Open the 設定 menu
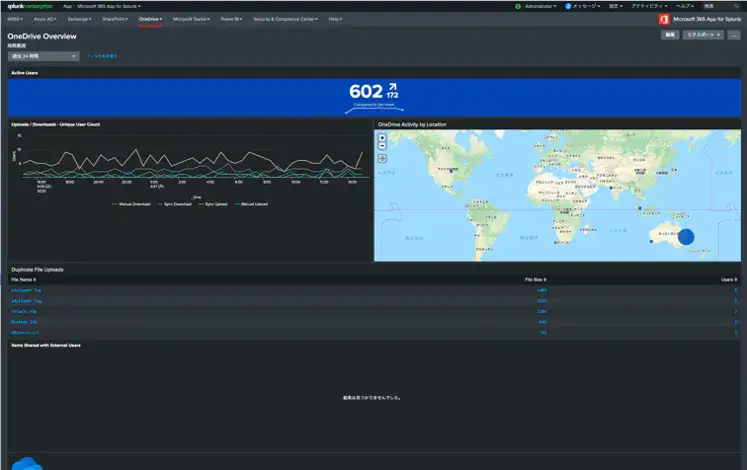This screenshot has height=470, width=747. [x=616, y=6]
